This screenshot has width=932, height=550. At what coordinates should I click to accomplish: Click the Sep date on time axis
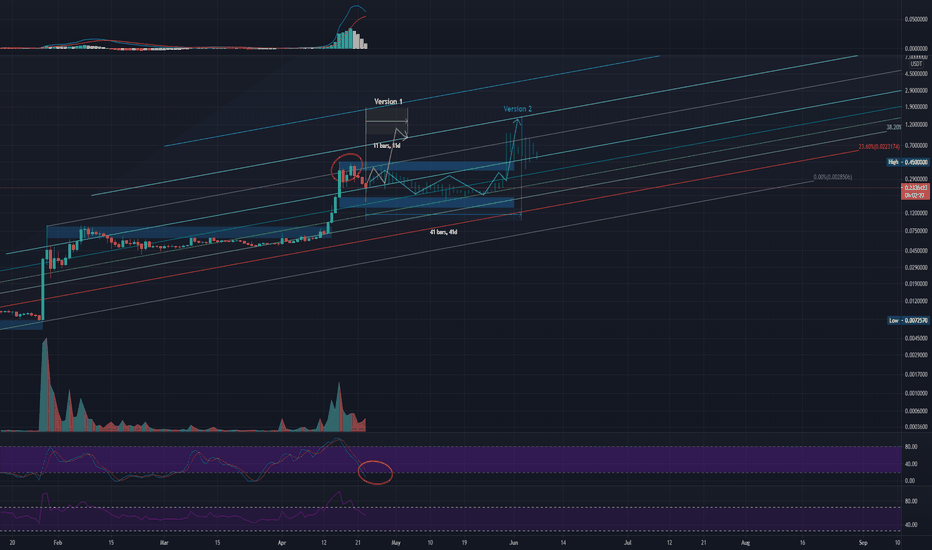click(x=863, y=542)
